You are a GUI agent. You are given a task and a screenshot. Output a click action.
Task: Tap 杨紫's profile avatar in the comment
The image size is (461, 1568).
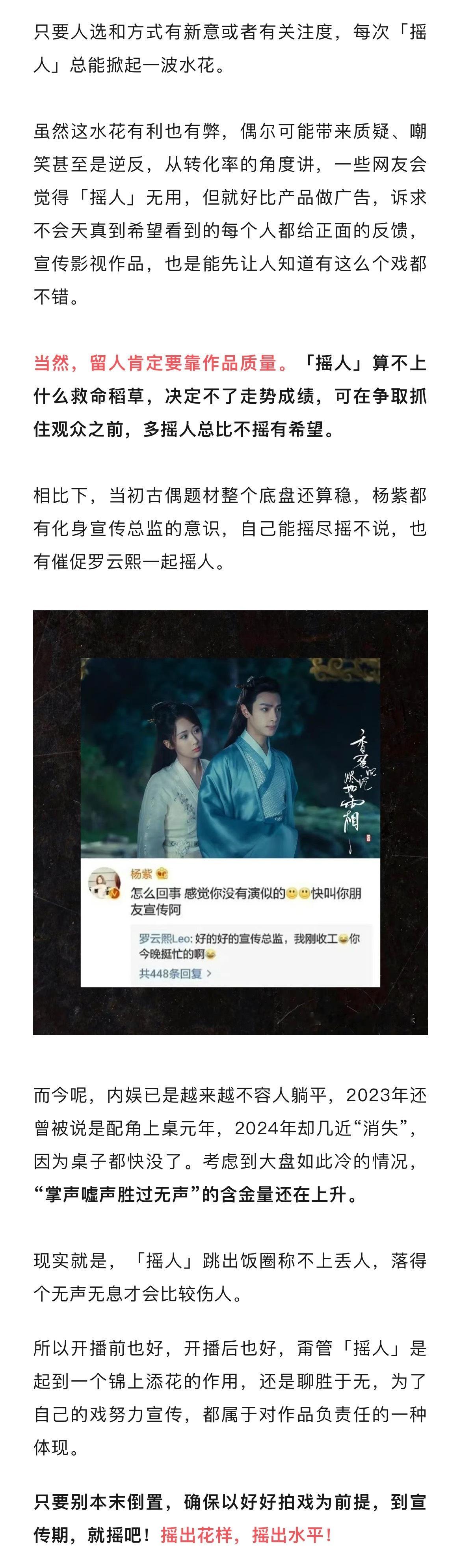pos(104,883)
